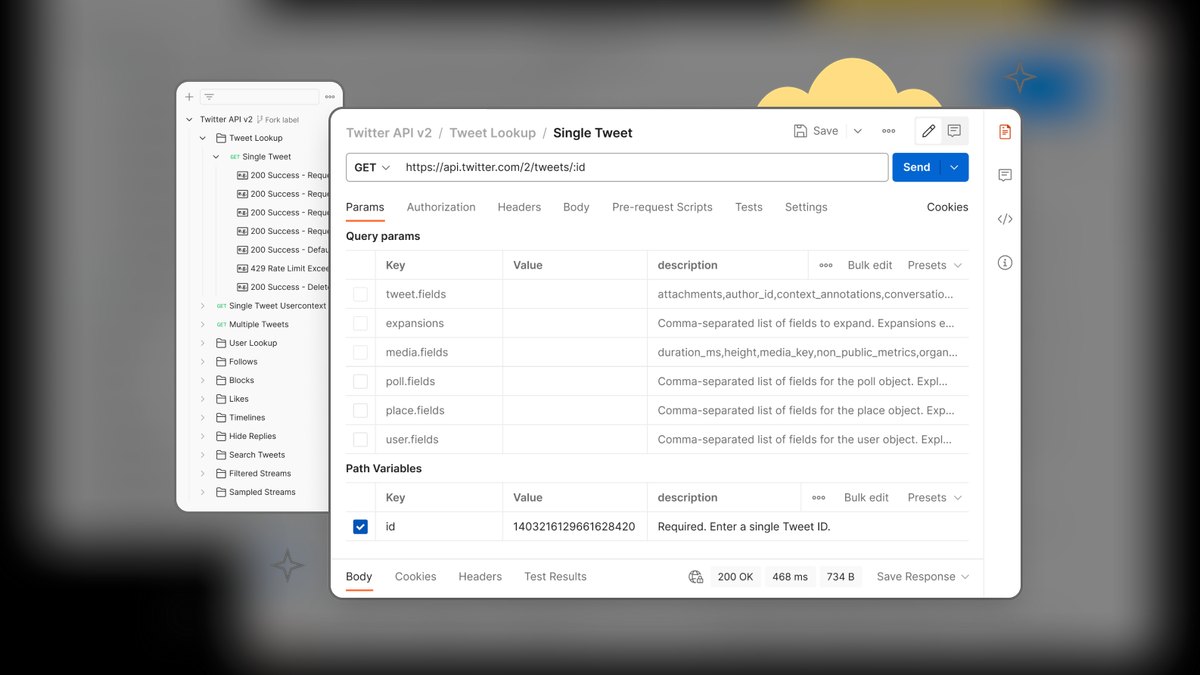Open the Search Tweets folder
The height and width of the screenshot is (675, 1200).
(x=257, y=455)
